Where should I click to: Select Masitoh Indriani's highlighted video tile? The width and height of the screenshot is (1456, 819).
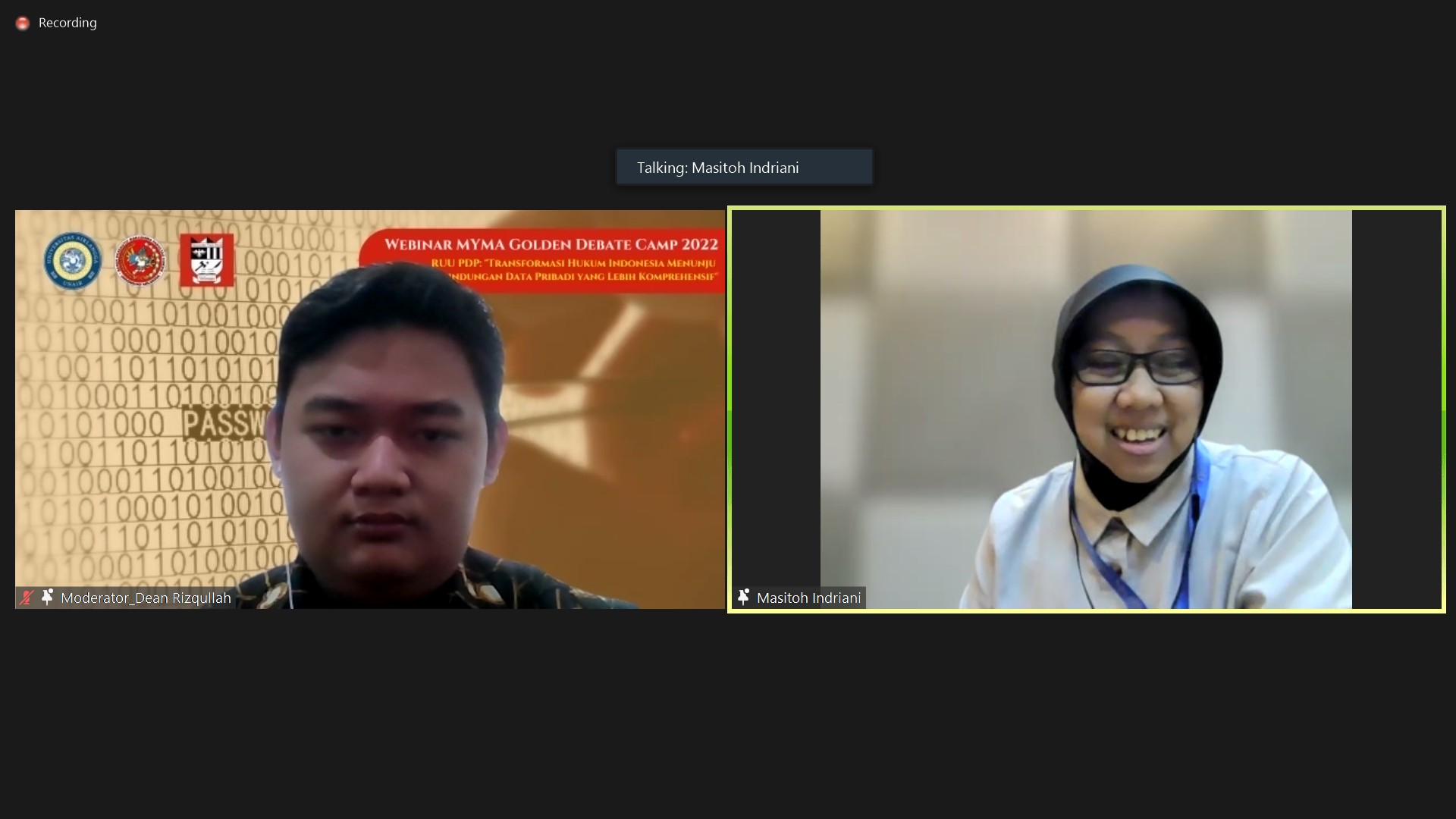[1086, 409]
